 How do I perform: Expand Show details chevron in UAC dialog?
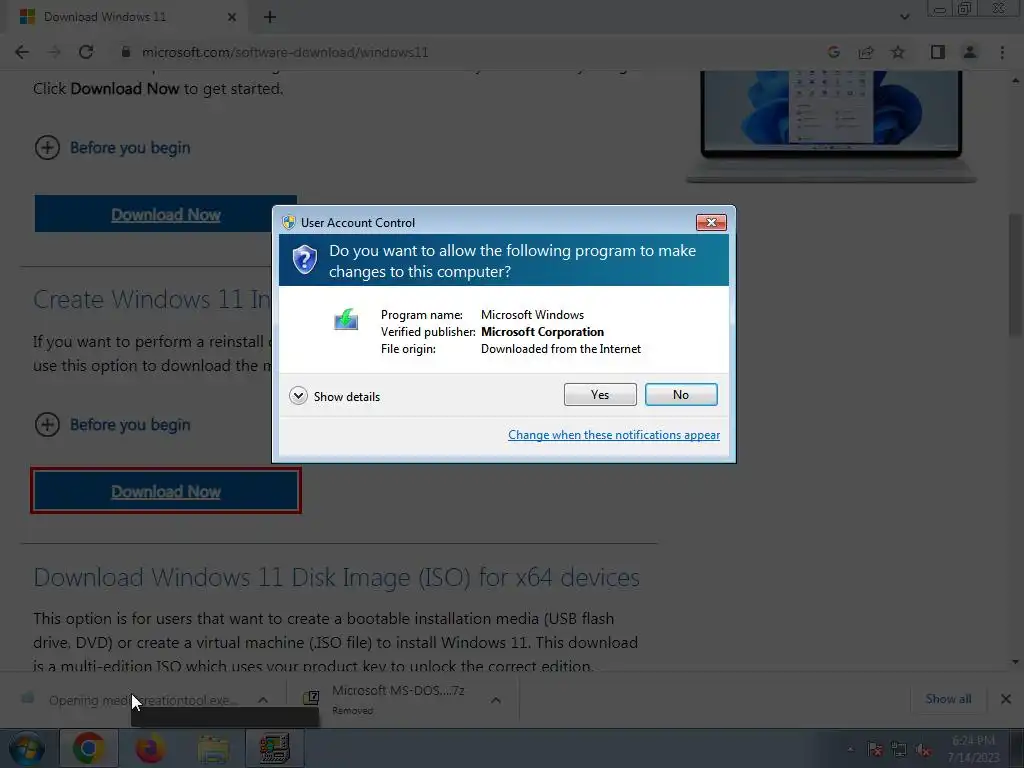298,396
